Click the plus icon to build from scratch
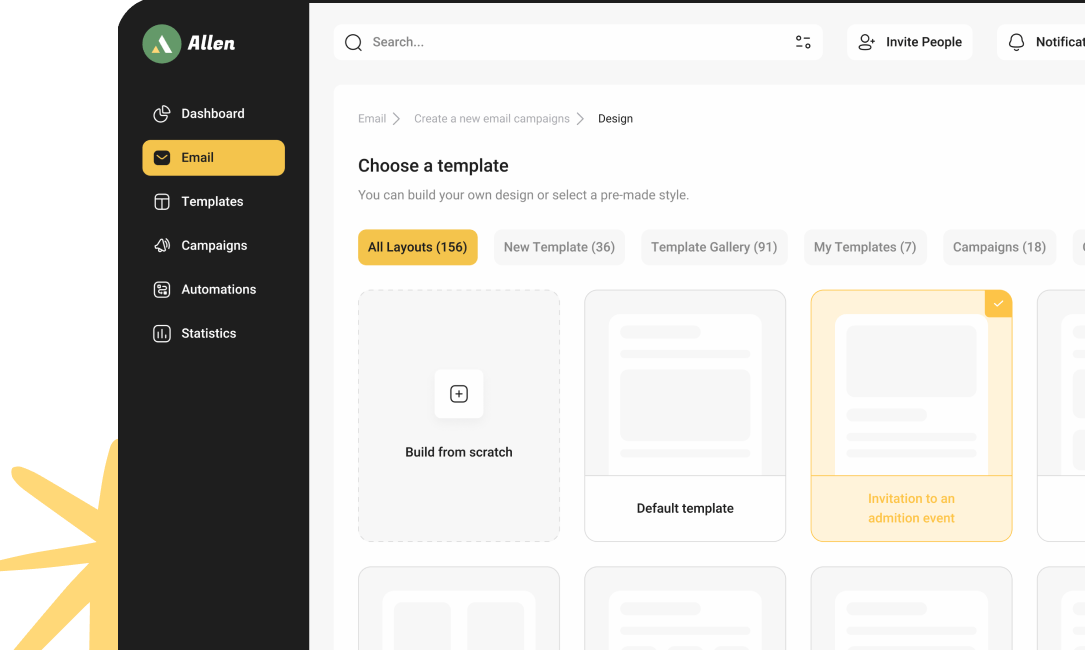 (459, 394)
